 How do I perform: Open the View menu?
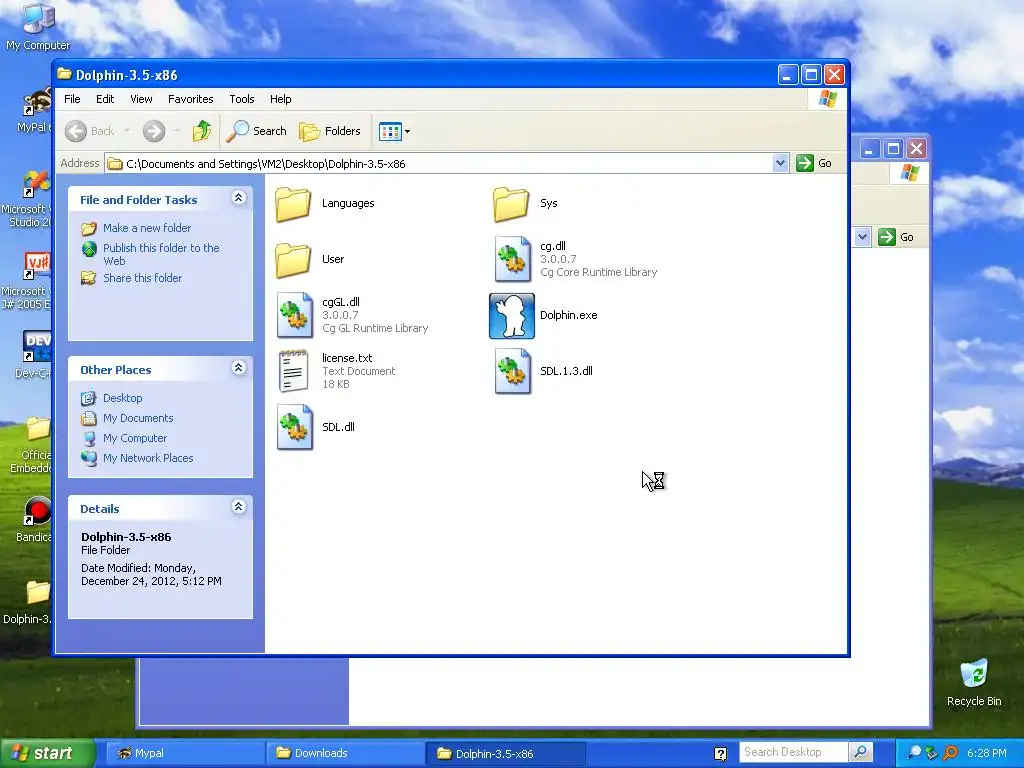pos(141,99)
